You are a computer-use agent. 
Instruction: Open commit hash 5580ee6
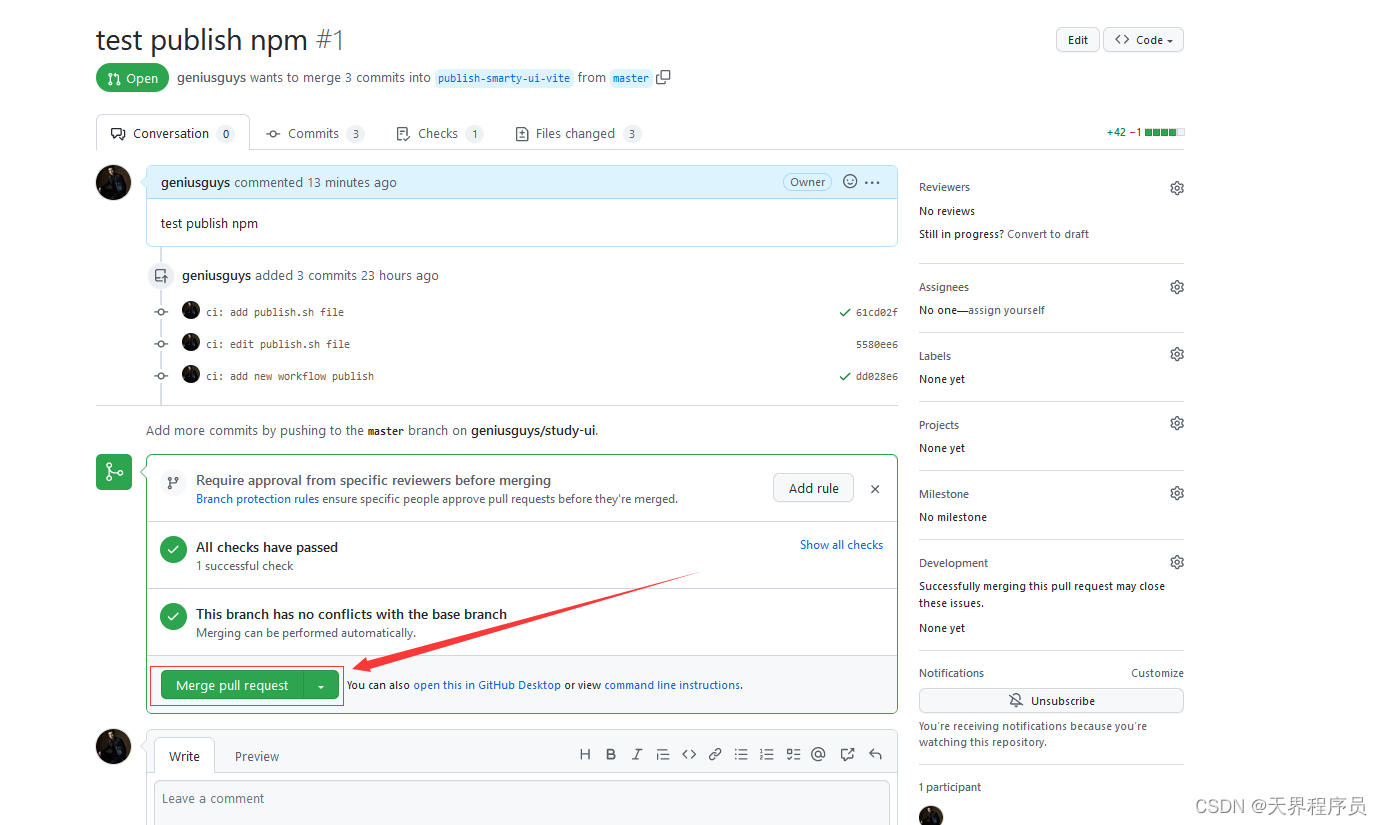[x=877, y=345]
